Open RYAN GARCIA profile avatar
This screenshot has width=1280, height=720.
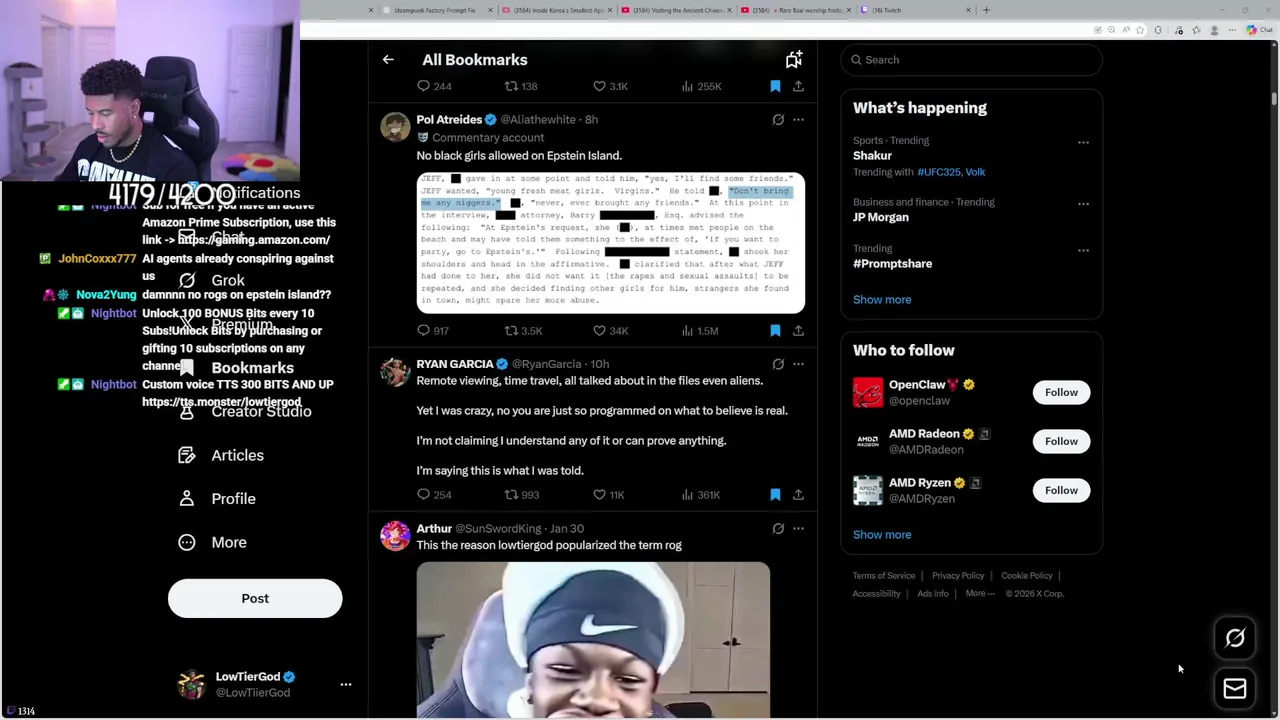[395, 372]
